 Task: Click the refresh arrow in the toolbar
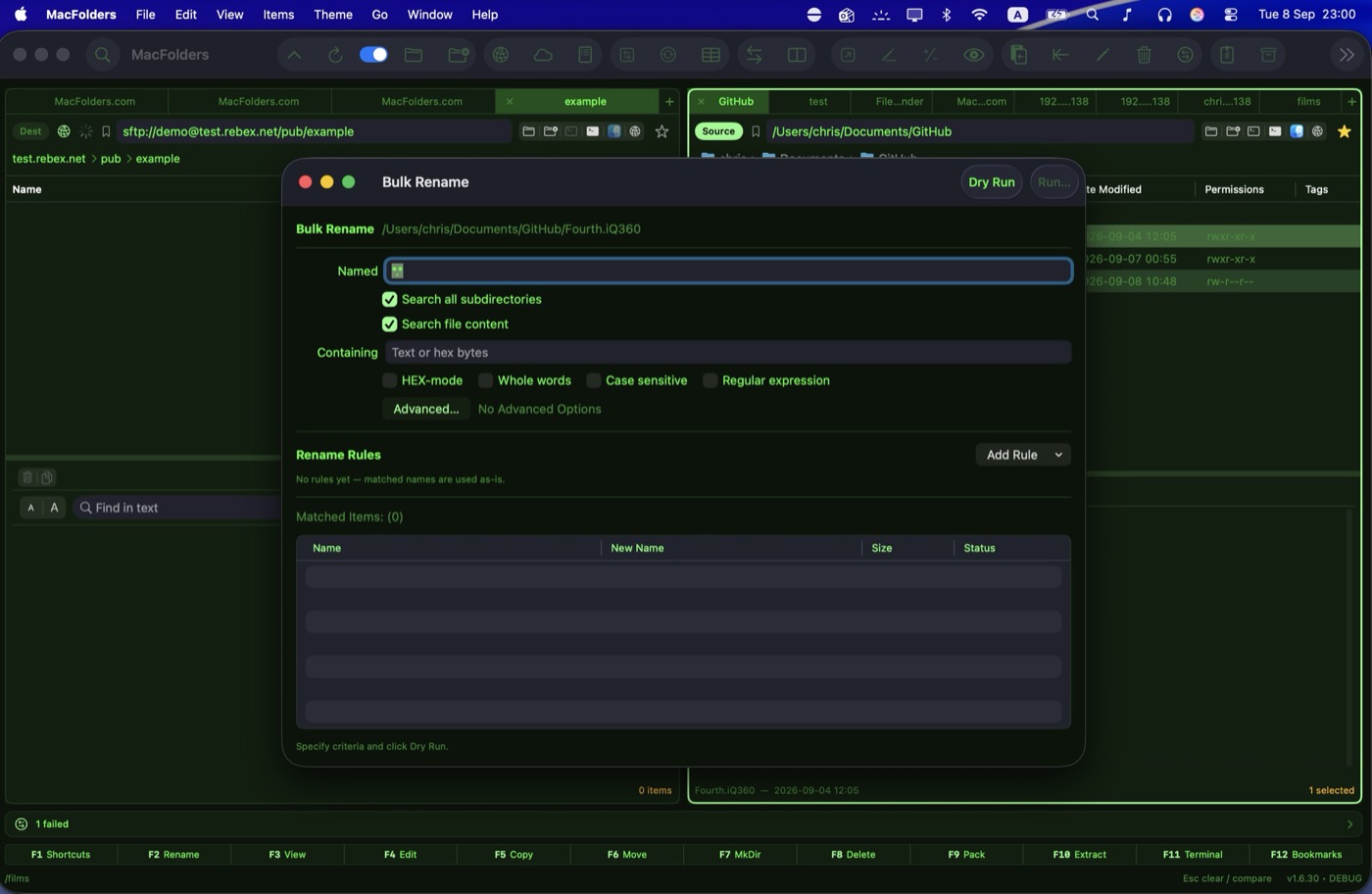[335, 55]
